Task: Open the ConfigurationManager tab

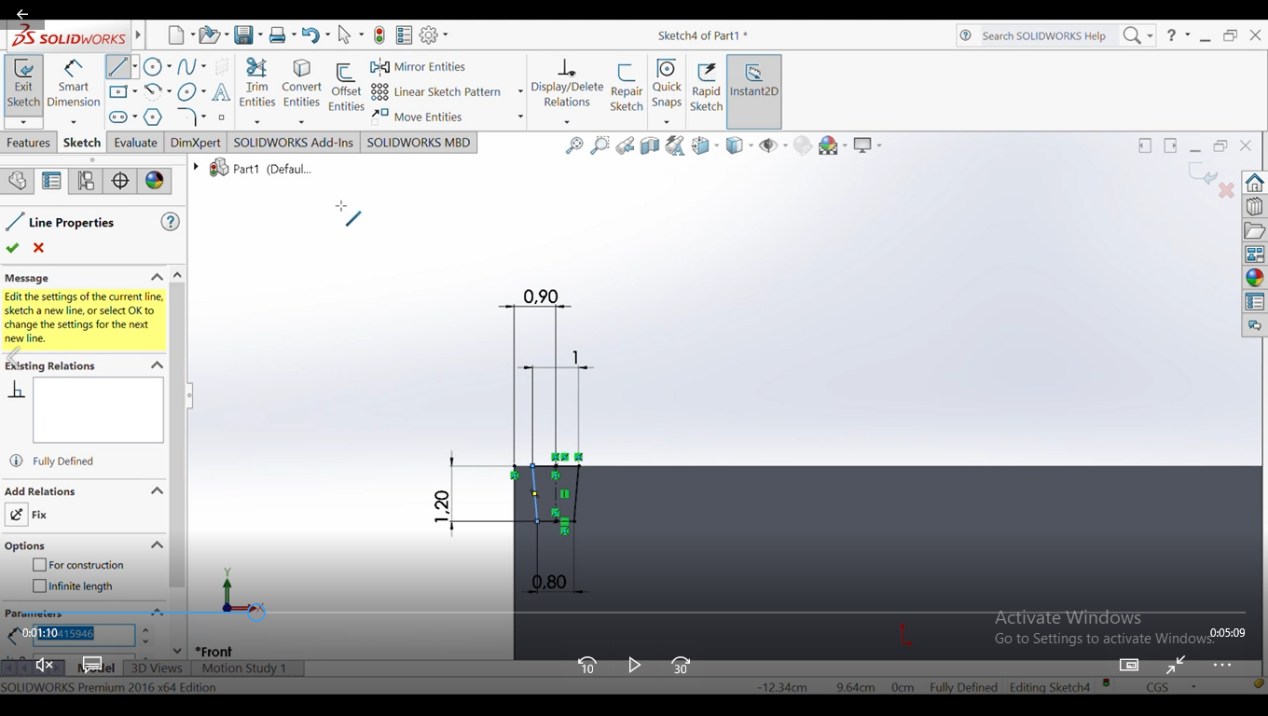Action: coord(86,181)
